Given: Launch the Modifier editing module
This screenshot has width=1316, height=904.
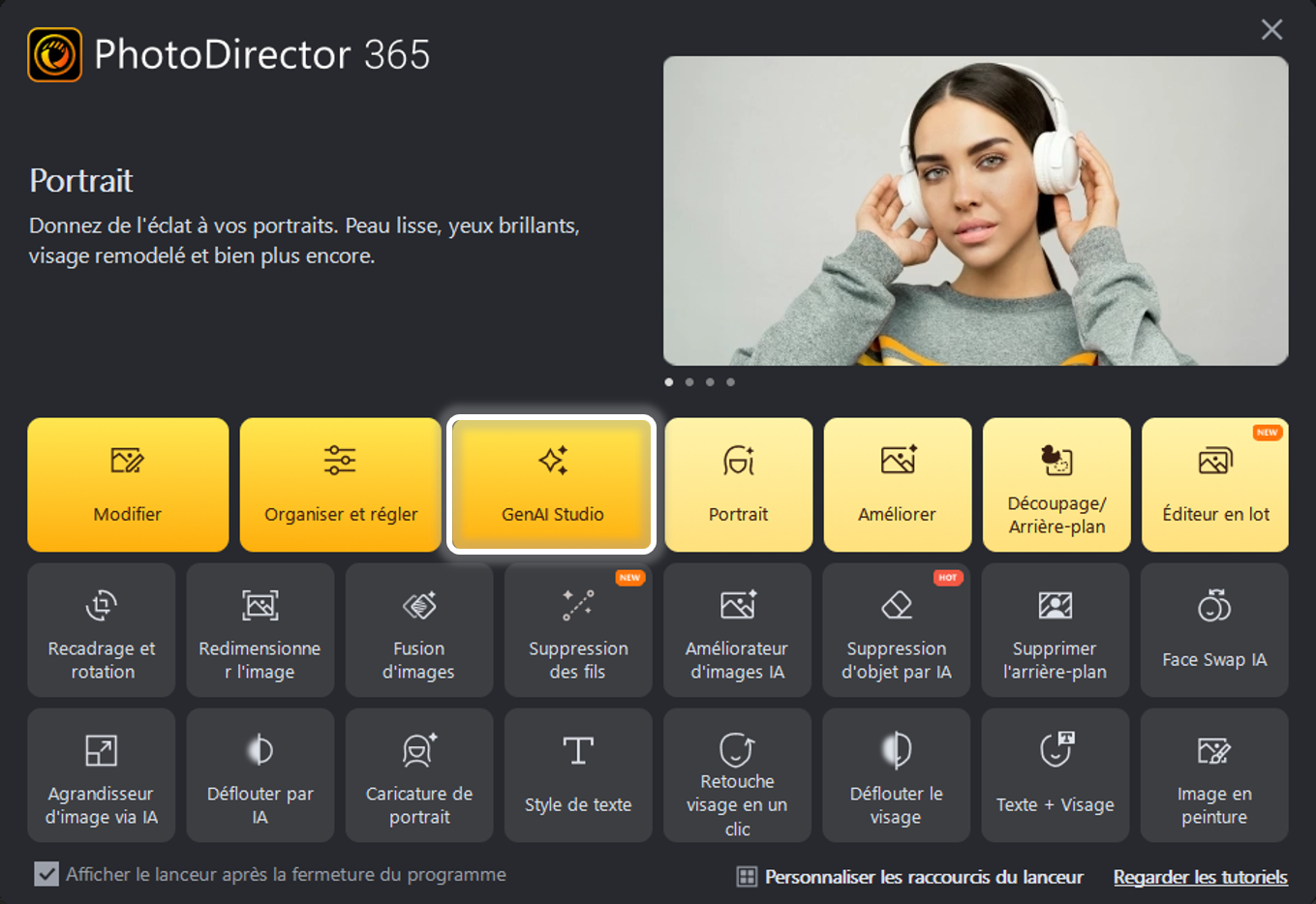Looking at the screenshot, I should point(128,485).
